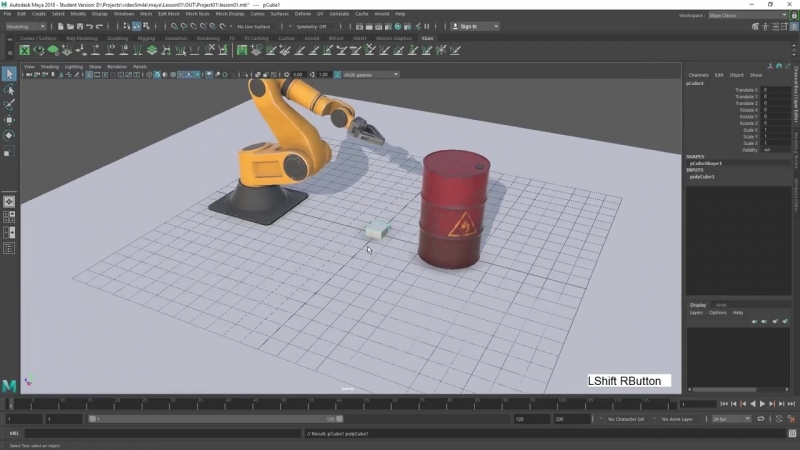This screenshot has width=800, height=450.
Task: Open the No Character Set dropdown arrow
Action: [x=601, y=419]
